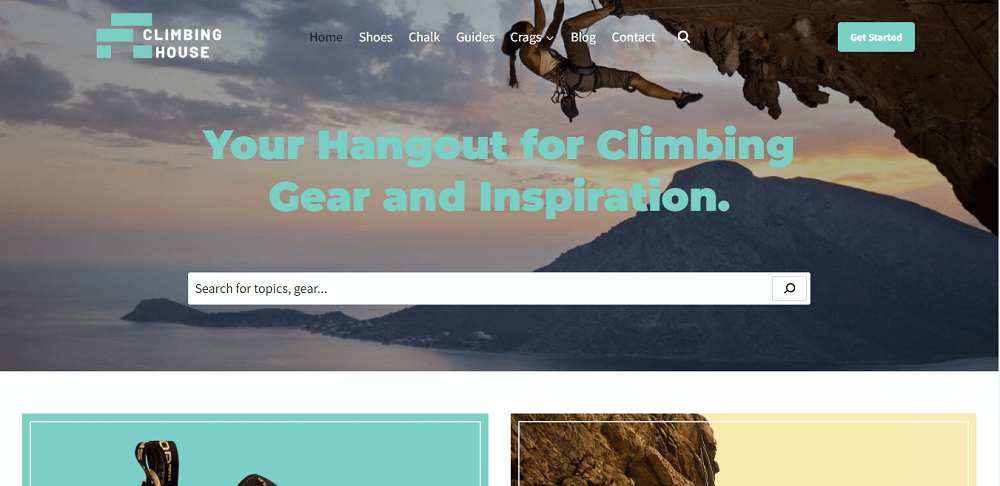Focus the 'Search for topics, gear...' field
The image size is (1000, 486).
coord(480,288)
